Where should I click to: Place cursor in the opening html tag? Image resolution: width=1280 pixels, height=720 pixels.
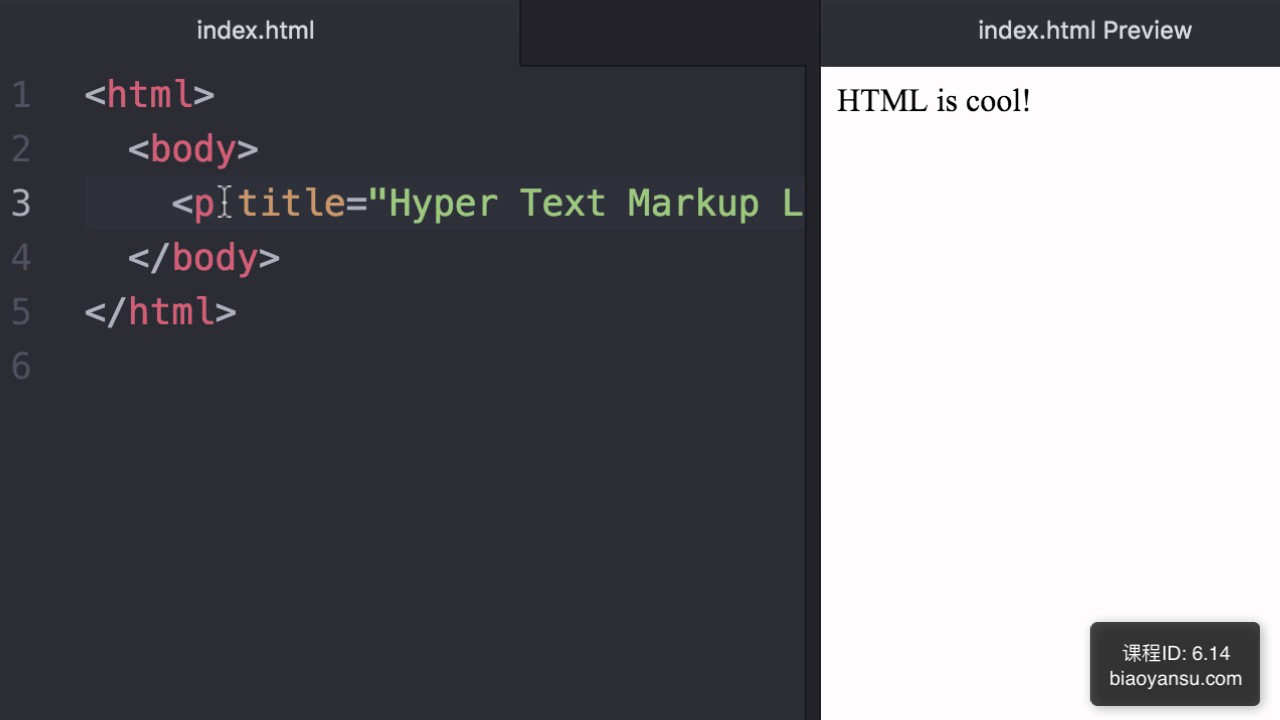pyautogui.click(x=150, y=95)
